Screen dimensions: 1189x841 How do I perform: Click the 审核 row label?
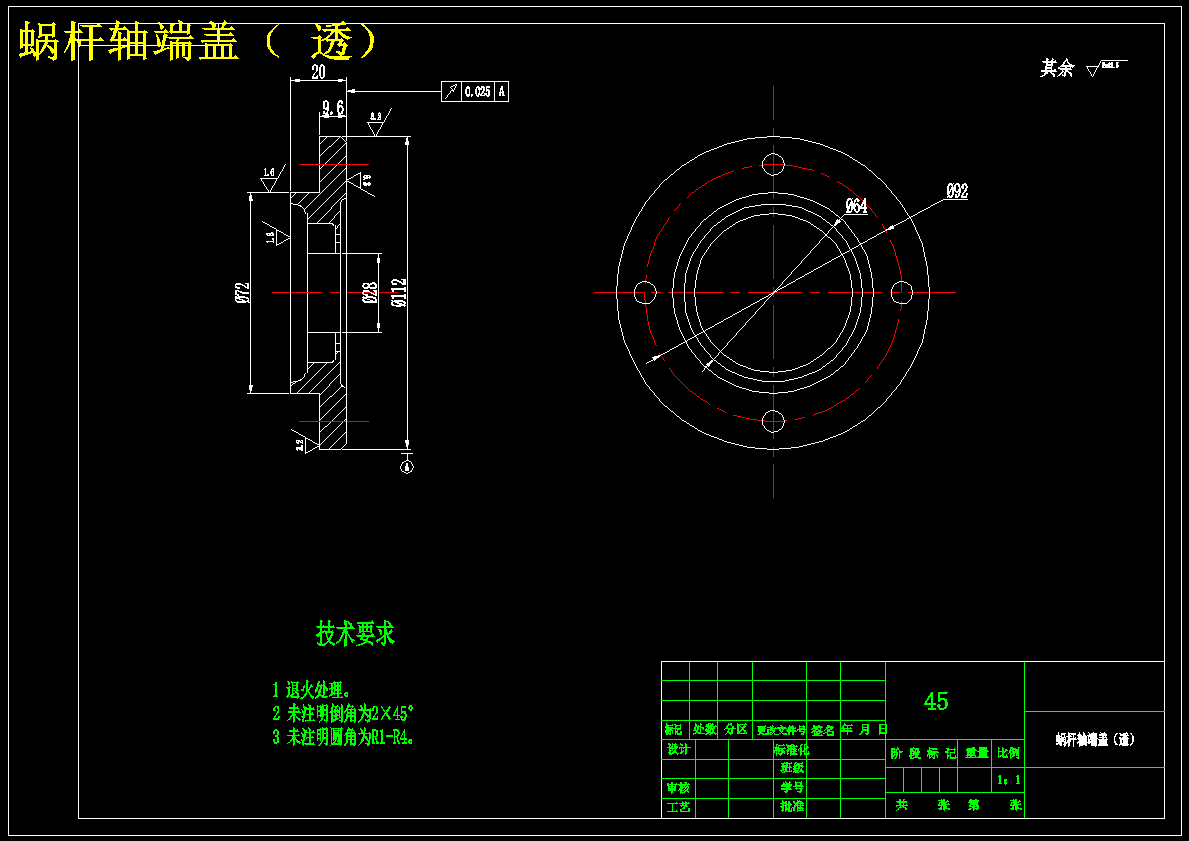pyautogui.click(x=679, y=789)
